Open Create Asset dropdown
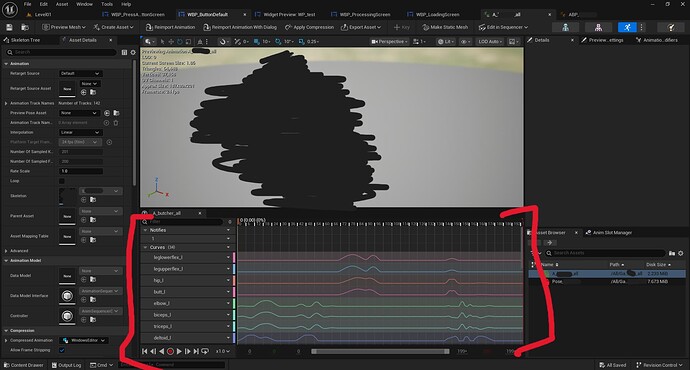 tap(114, 27)
